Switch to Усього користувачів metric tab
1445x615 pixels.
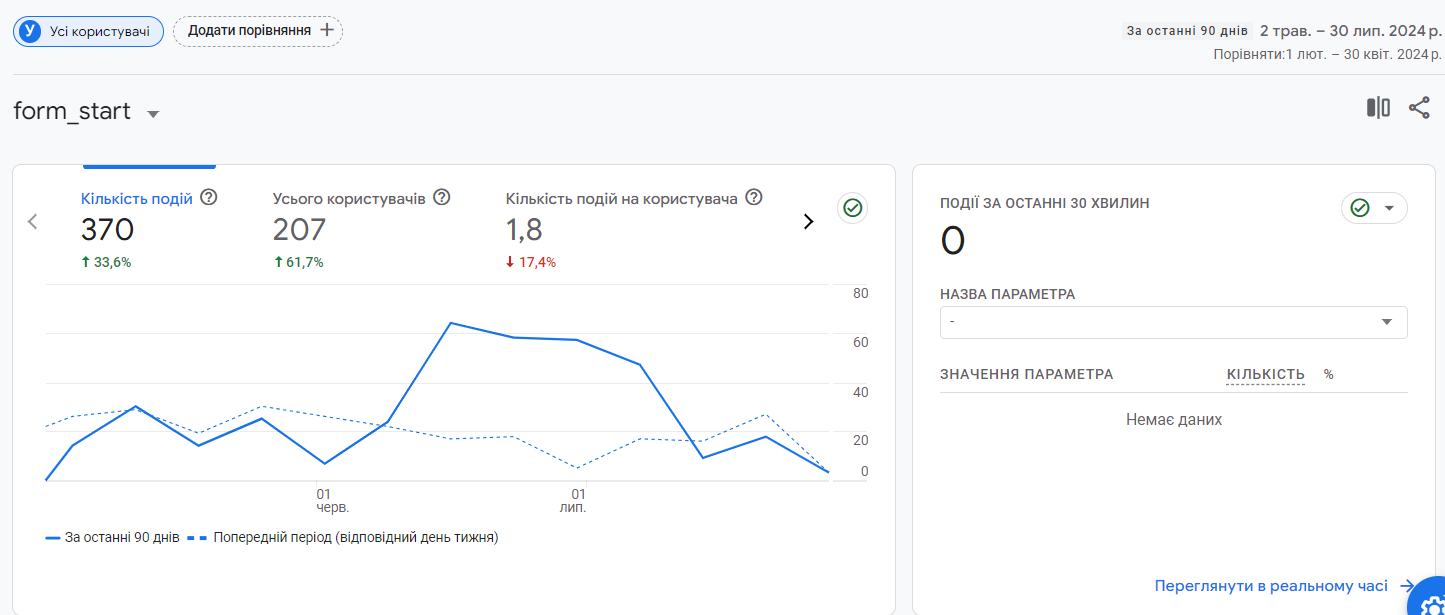(349, 199)
